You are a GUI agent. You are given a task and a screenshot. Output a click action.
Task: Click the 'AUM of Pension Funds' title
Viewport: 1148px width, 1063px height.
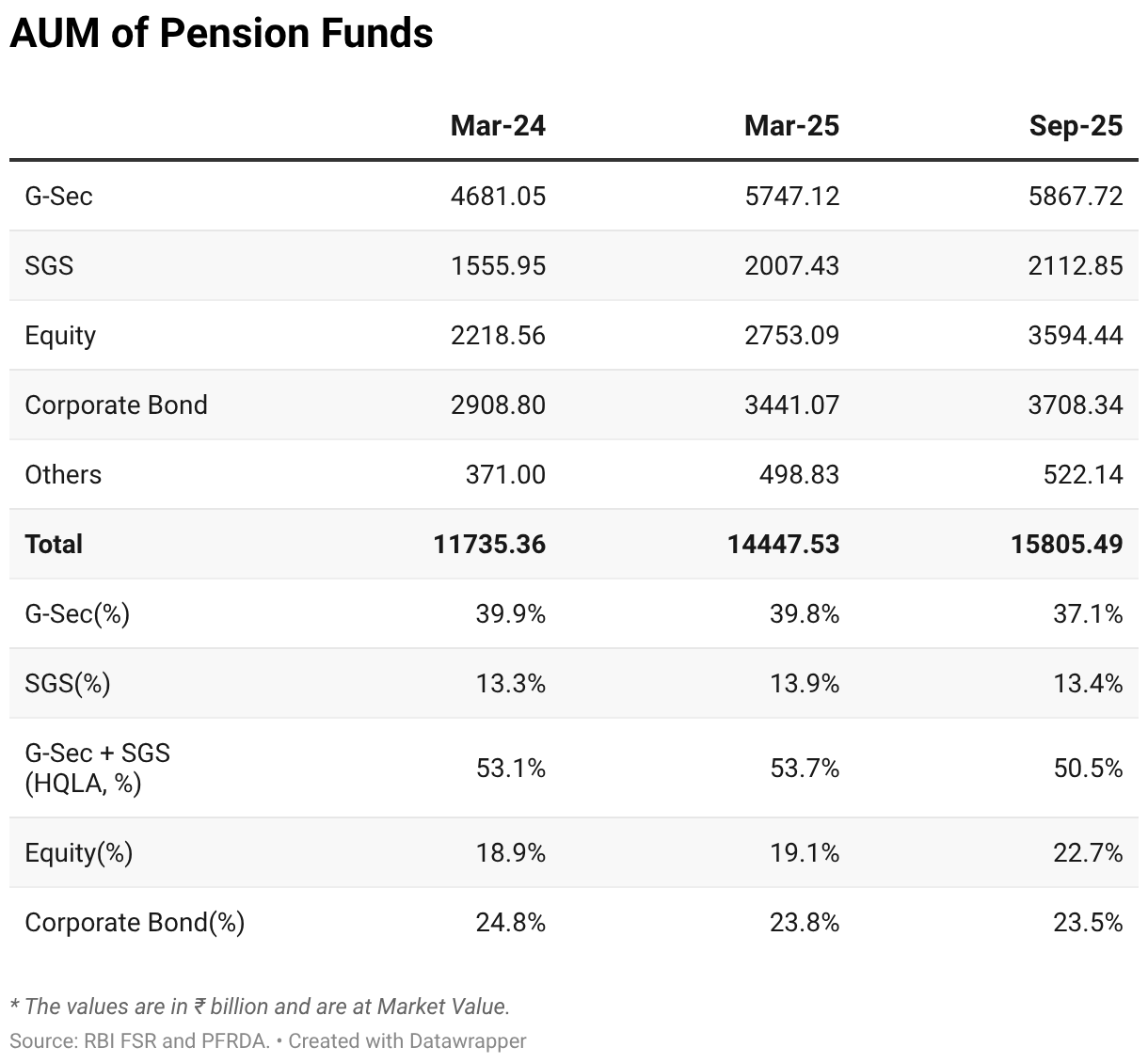click(221, 34)
